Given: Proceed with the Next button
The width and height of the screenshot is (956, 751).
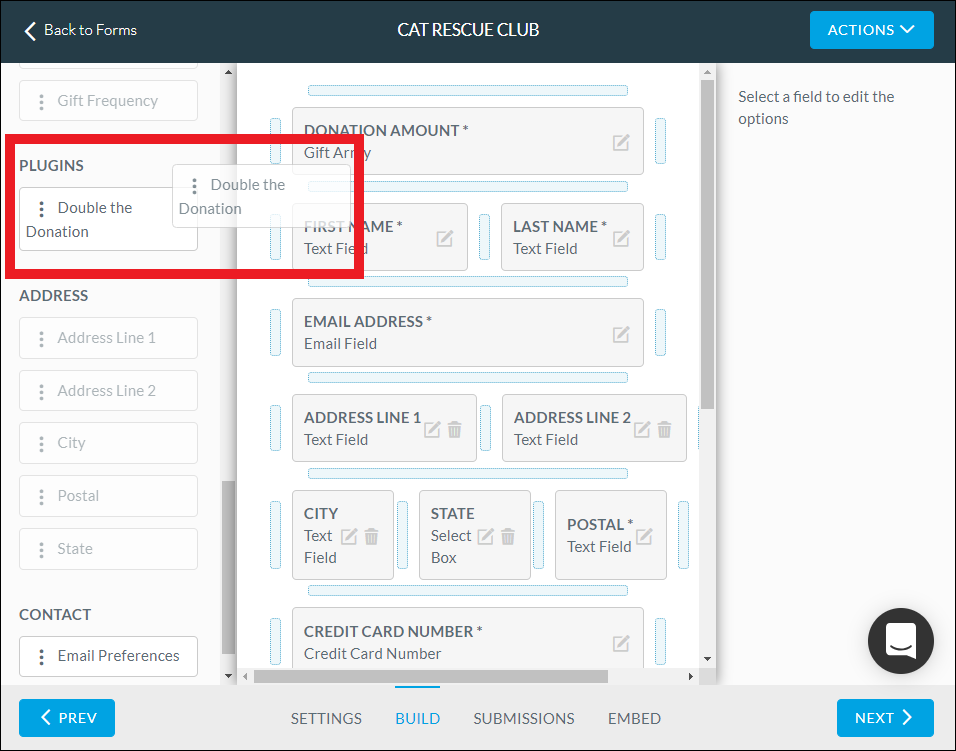Looking at the screenshot, I should (885, 718).
